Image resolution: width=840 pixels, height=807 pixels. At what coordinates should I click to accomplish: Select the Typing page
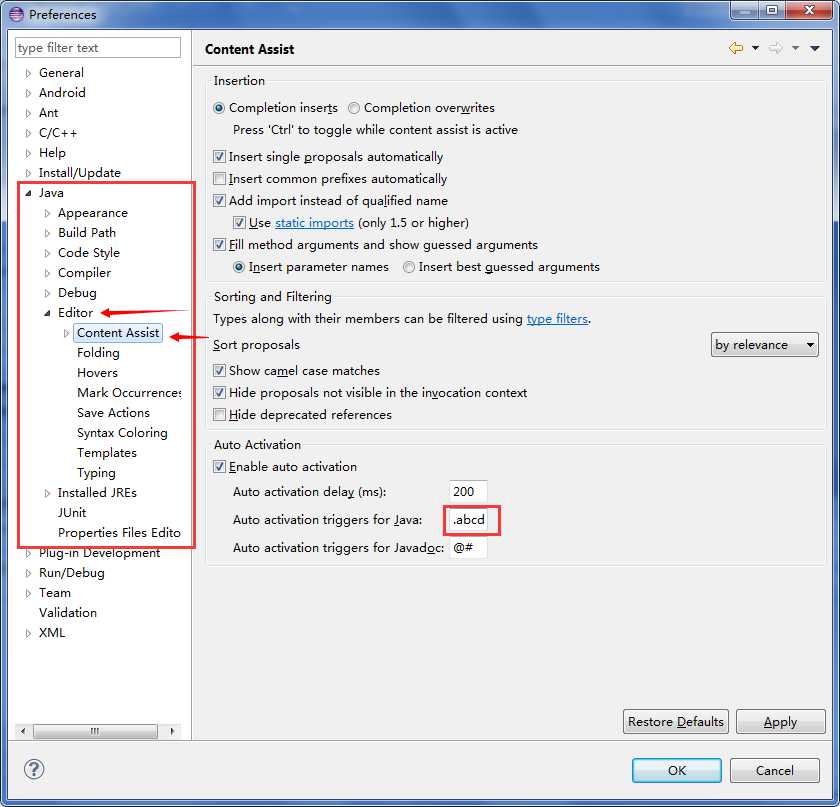pos(96,473)
